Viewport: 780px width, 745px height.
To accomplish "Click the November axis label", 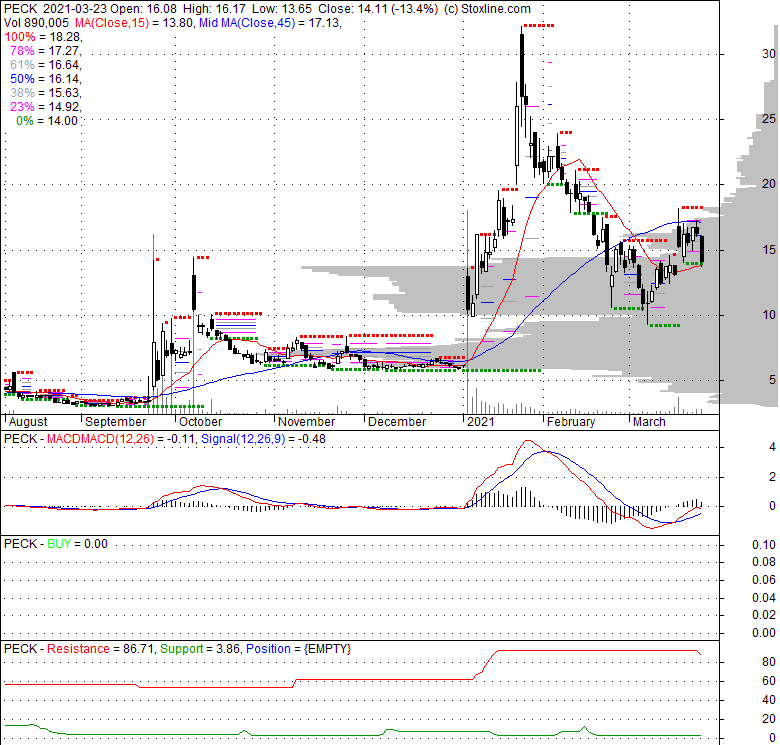I will pyautogui.click(x=307, y=422).
